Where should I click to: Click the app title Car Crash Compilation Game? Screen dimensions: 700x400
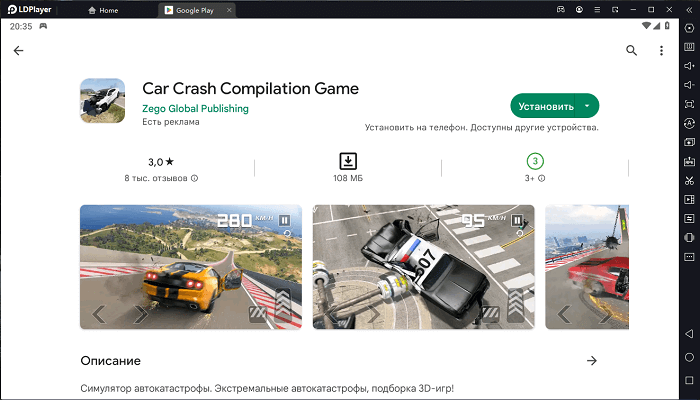[250, 88]
